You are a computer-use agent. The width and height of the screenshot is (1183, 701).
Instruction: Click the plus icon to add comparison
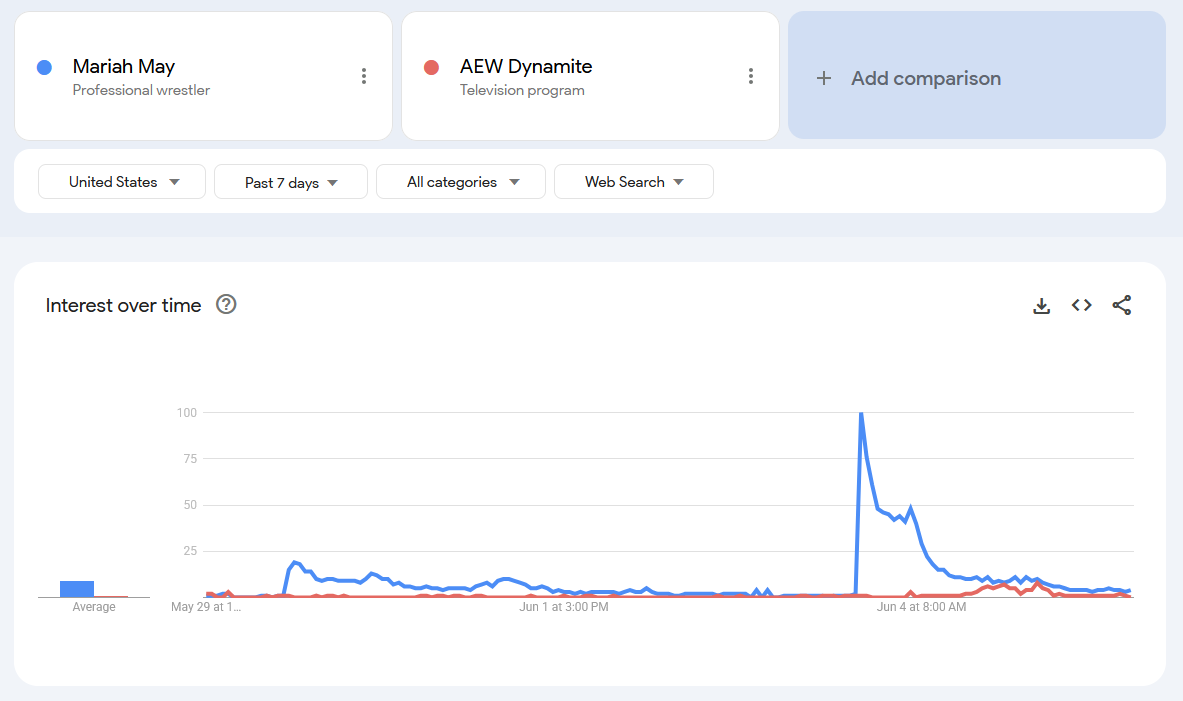[x=824, y=78]
